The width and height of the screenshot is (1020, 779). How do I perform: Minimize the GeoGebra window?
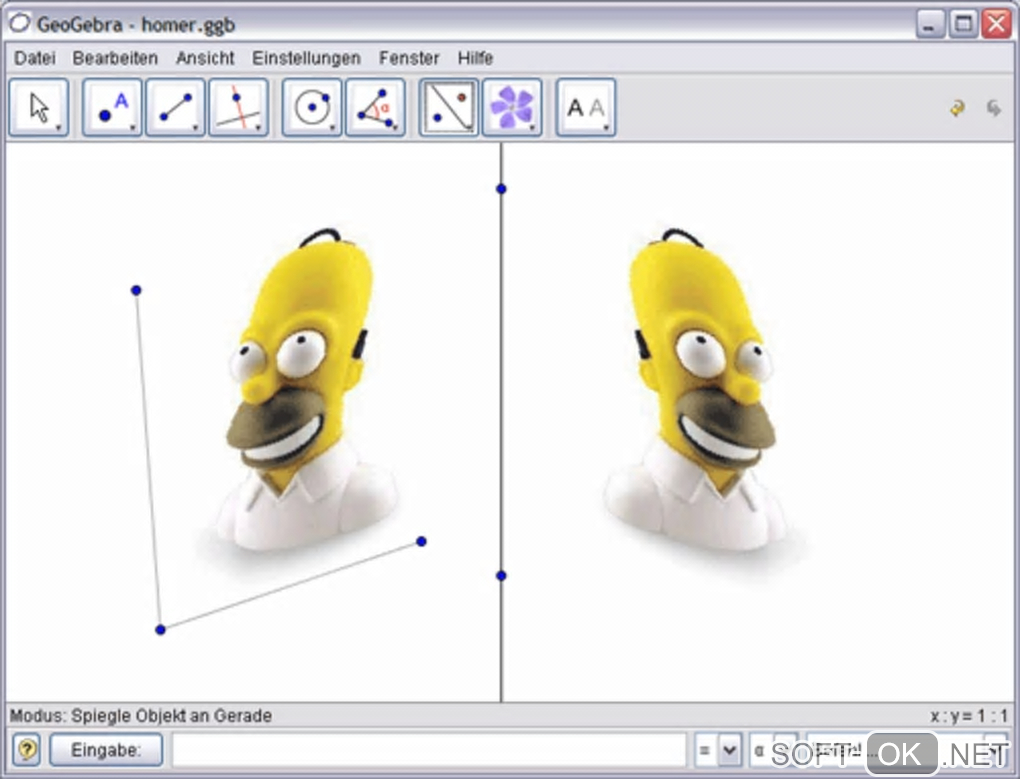tap(930, 24)
